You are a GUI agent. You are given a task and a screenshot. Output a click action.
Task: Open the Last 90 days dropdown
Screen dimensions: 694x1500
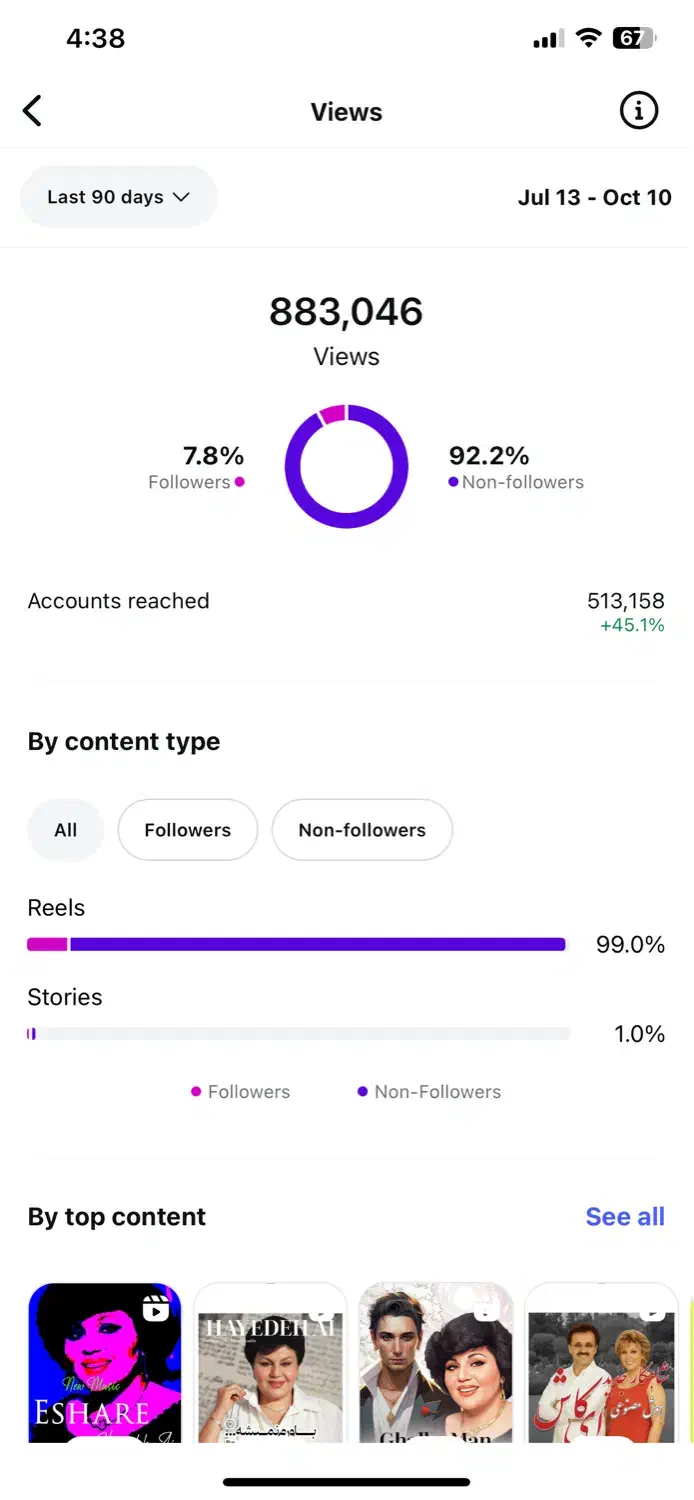point(118,197)
